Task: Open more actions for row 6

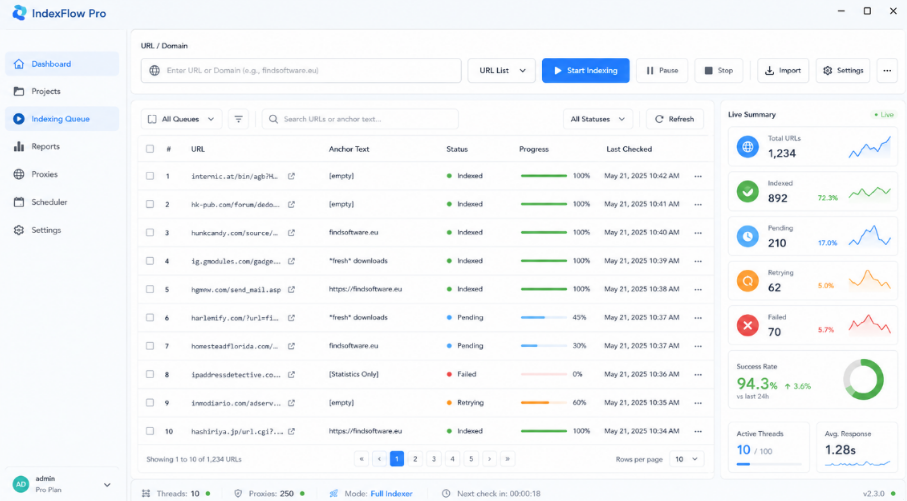Action: coord(698,318)
